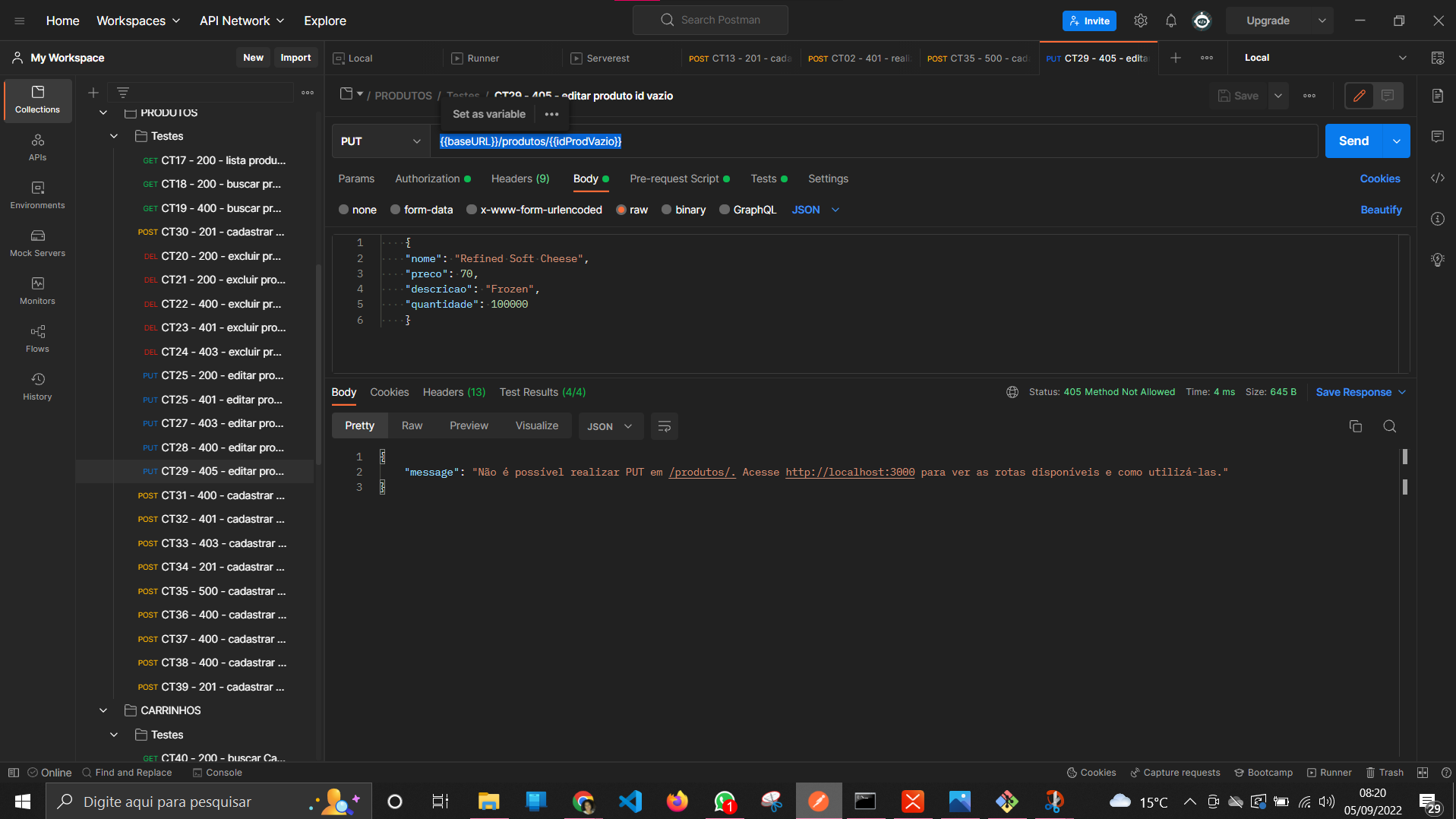This screenshot has width=1456, height=819.
Task: Open the Flows sidebar panel
Action: click(x=37, y=339)
